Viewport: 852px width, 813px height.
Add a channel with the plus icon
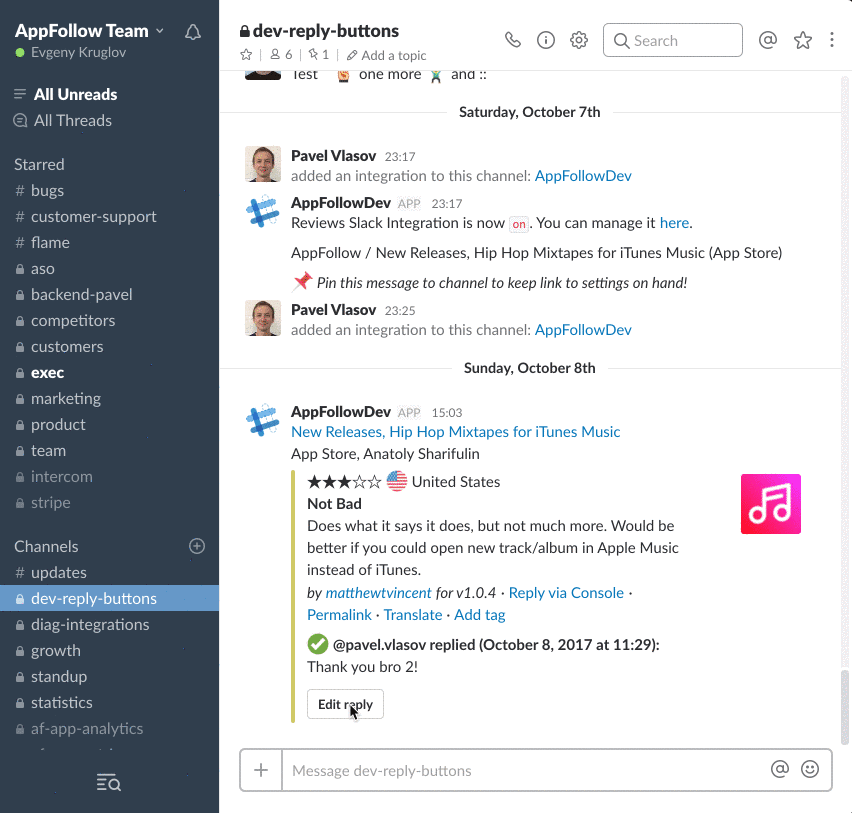tap(197, 546)
